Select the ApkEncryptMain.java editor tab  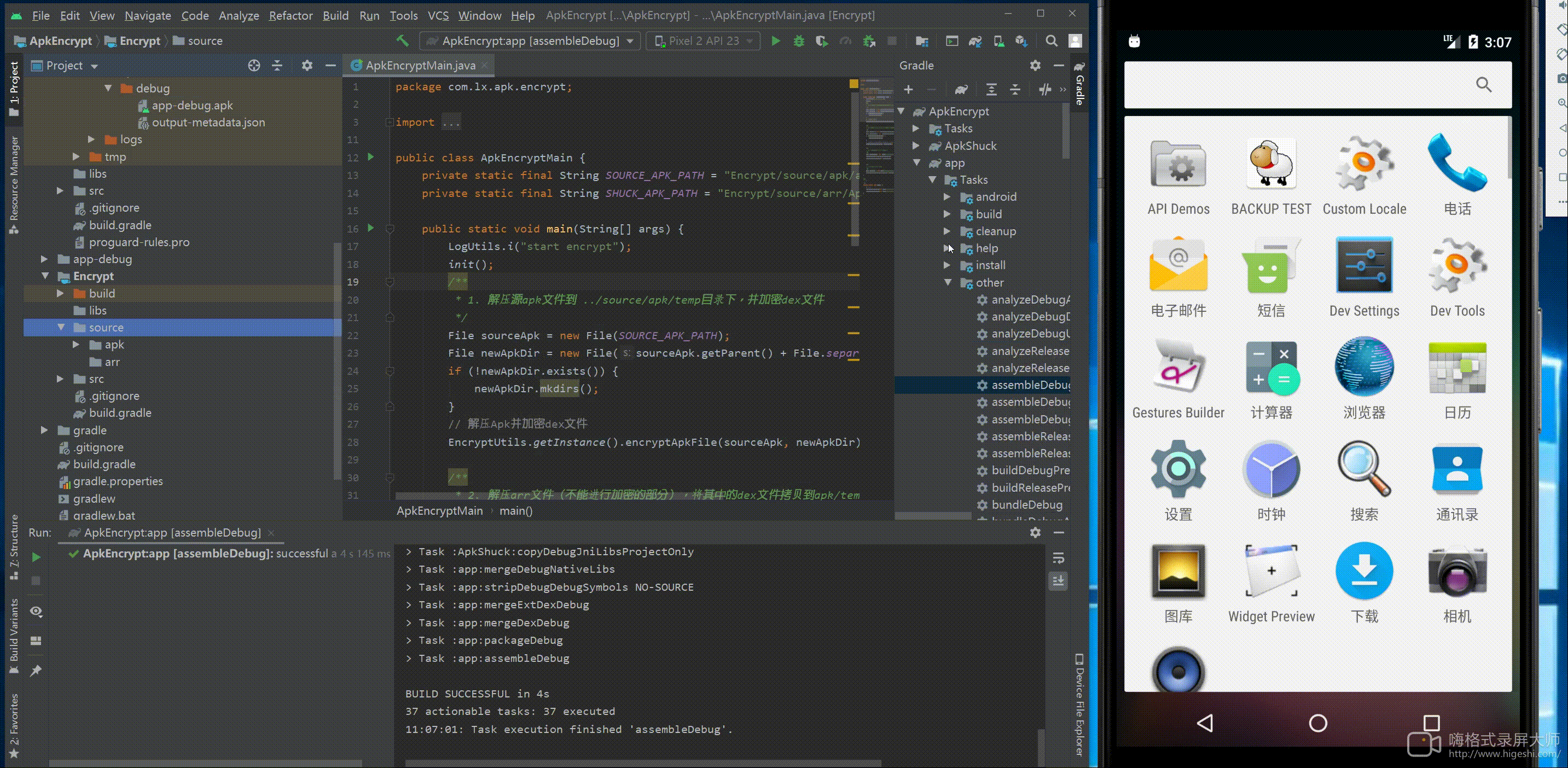point(420,65)
